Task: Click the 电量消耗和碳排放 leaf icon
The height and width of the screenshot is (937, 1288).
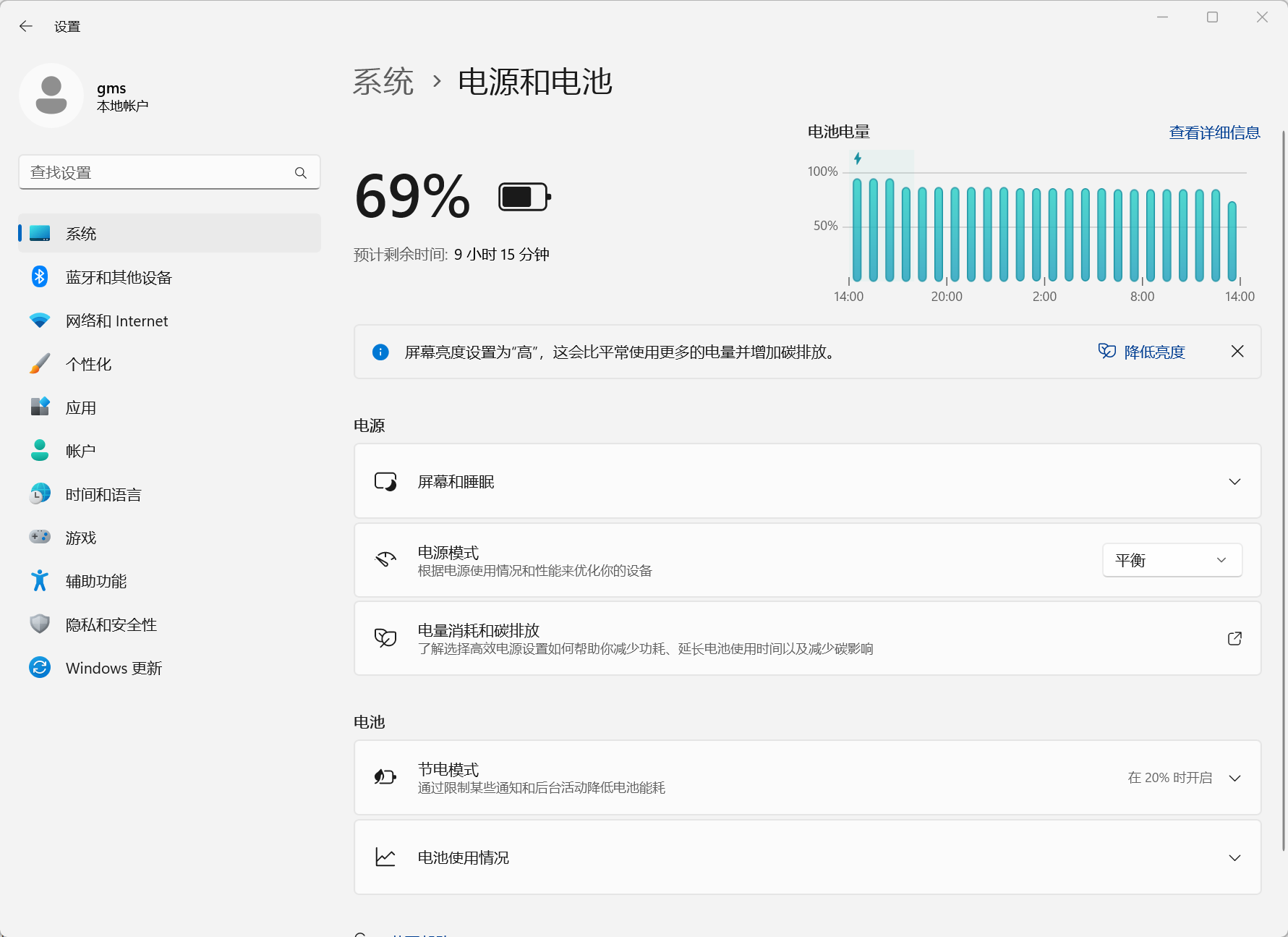Action: click(x=385, y=637)
